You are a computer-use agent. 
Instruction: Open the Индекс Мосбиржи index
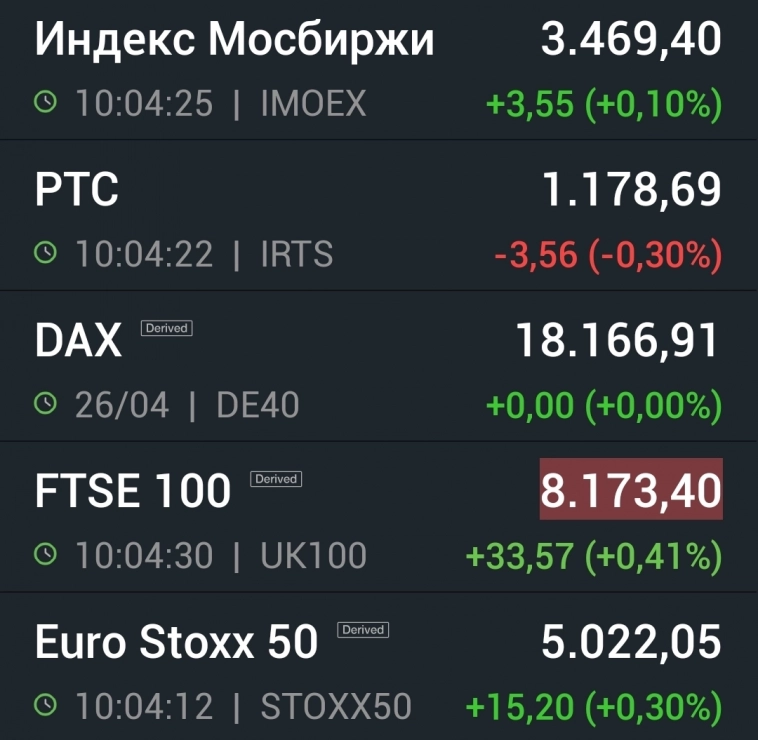[x=234, y=41]
